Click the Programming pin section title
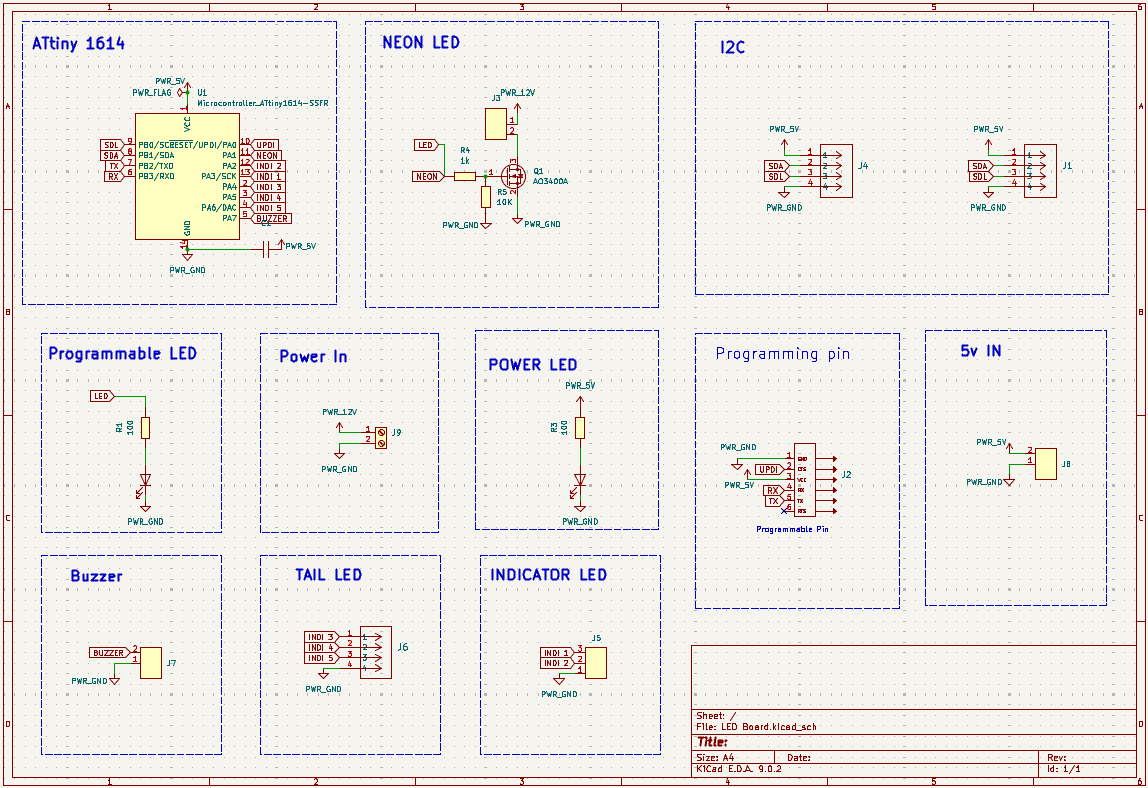Viewport: 1148px width, 788px height. pos(783,354)
